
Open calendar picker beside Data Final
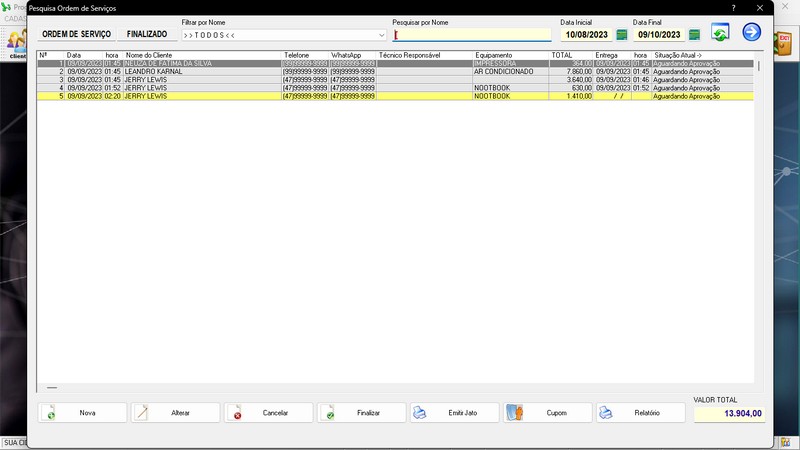coord(694,35)
